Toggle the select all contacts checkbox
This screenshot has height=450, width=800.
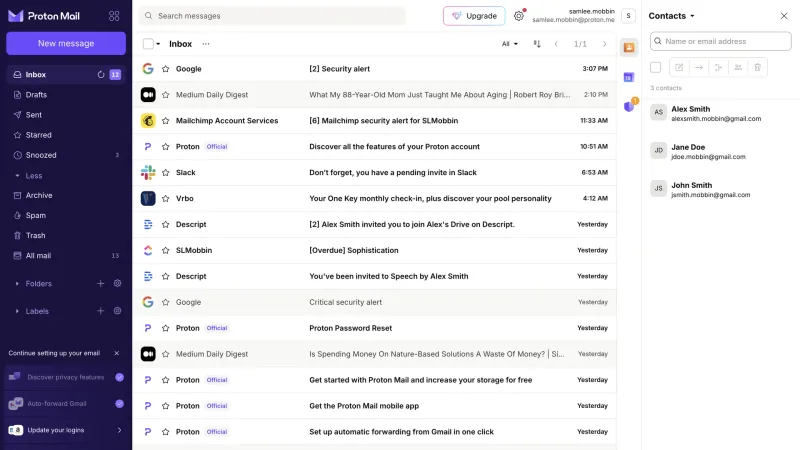click(x=656, y=67)
